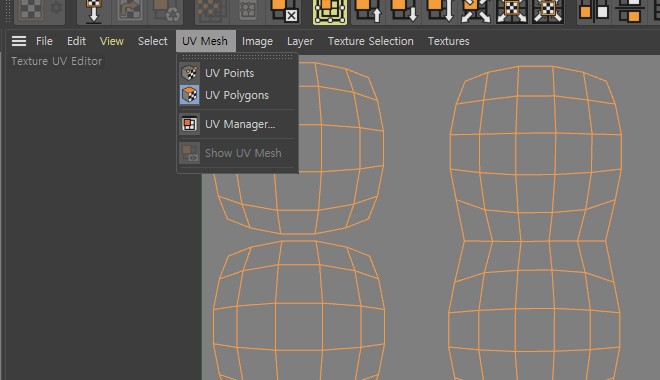The height and width of the screenshot is (380, 660).
Task: Click the Layer menu item
Action: pos(300,41)
